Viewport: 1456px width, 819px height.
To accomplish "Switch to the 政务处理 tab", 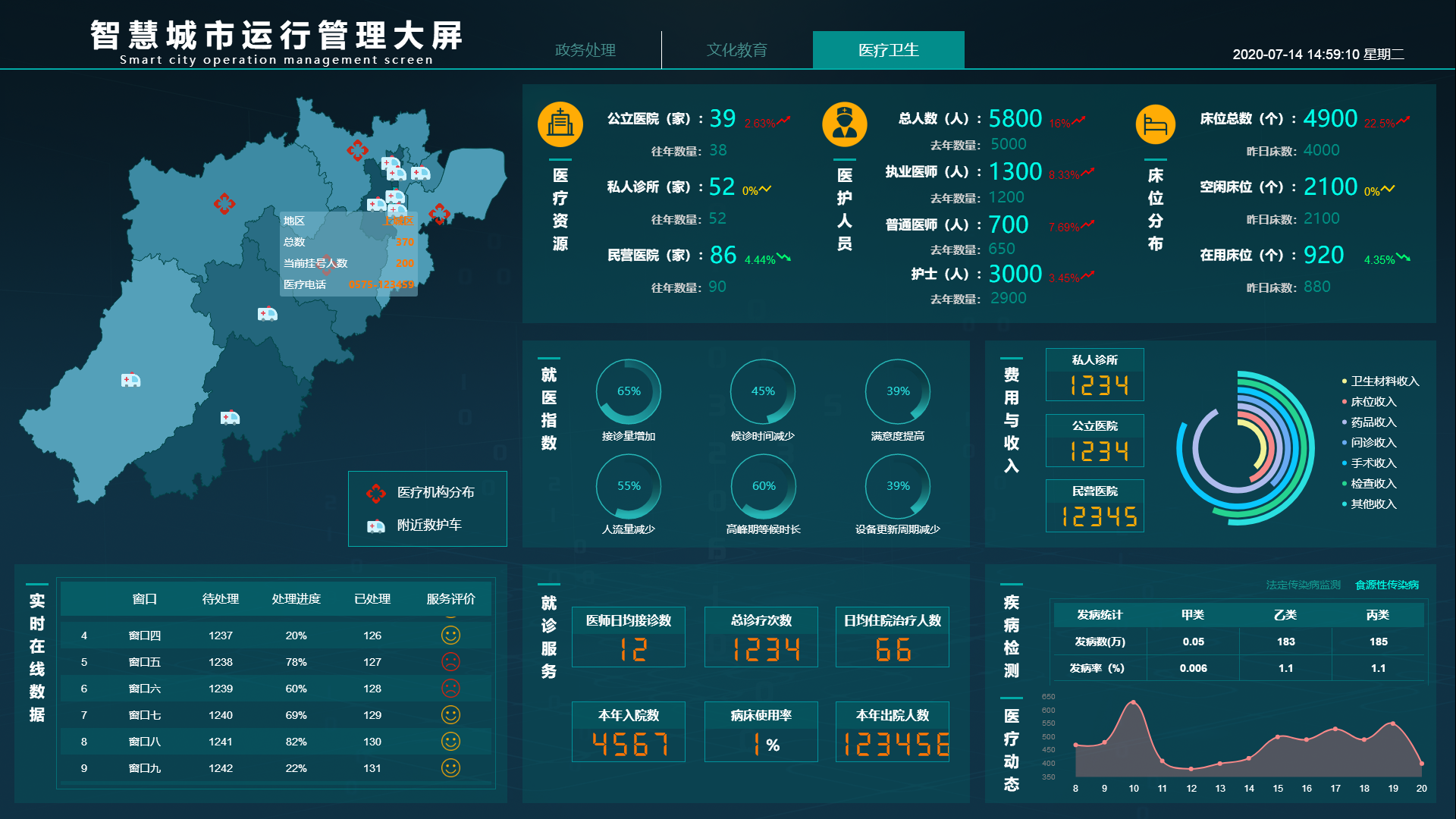I will click(x=585, y=50).
